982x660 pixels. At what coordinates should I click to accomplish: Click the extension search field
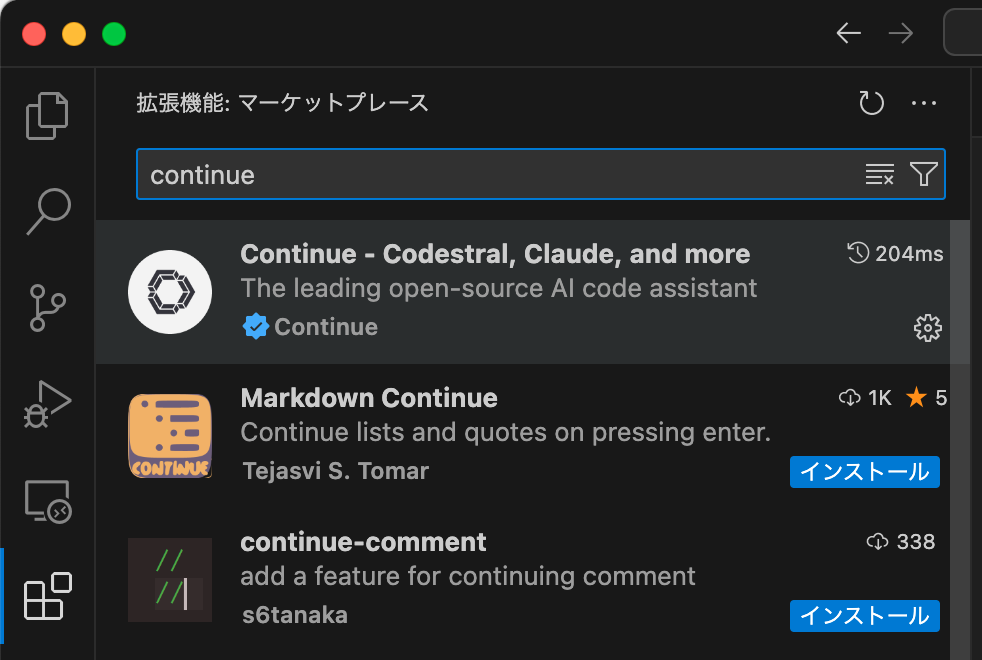click(x=500, y=175)
